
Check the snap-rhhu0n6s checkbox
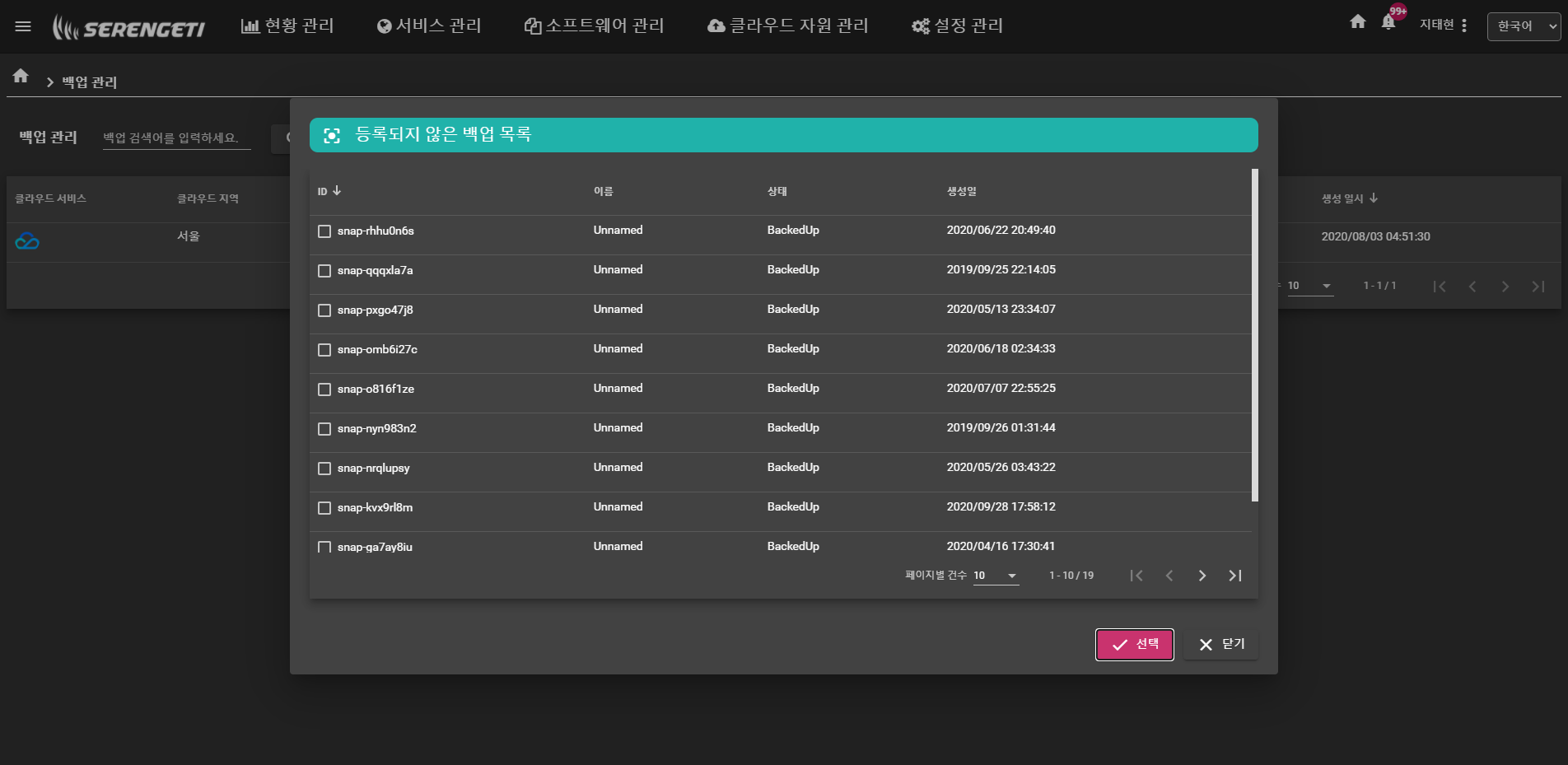pyautogui.click(x=324, y=231)
